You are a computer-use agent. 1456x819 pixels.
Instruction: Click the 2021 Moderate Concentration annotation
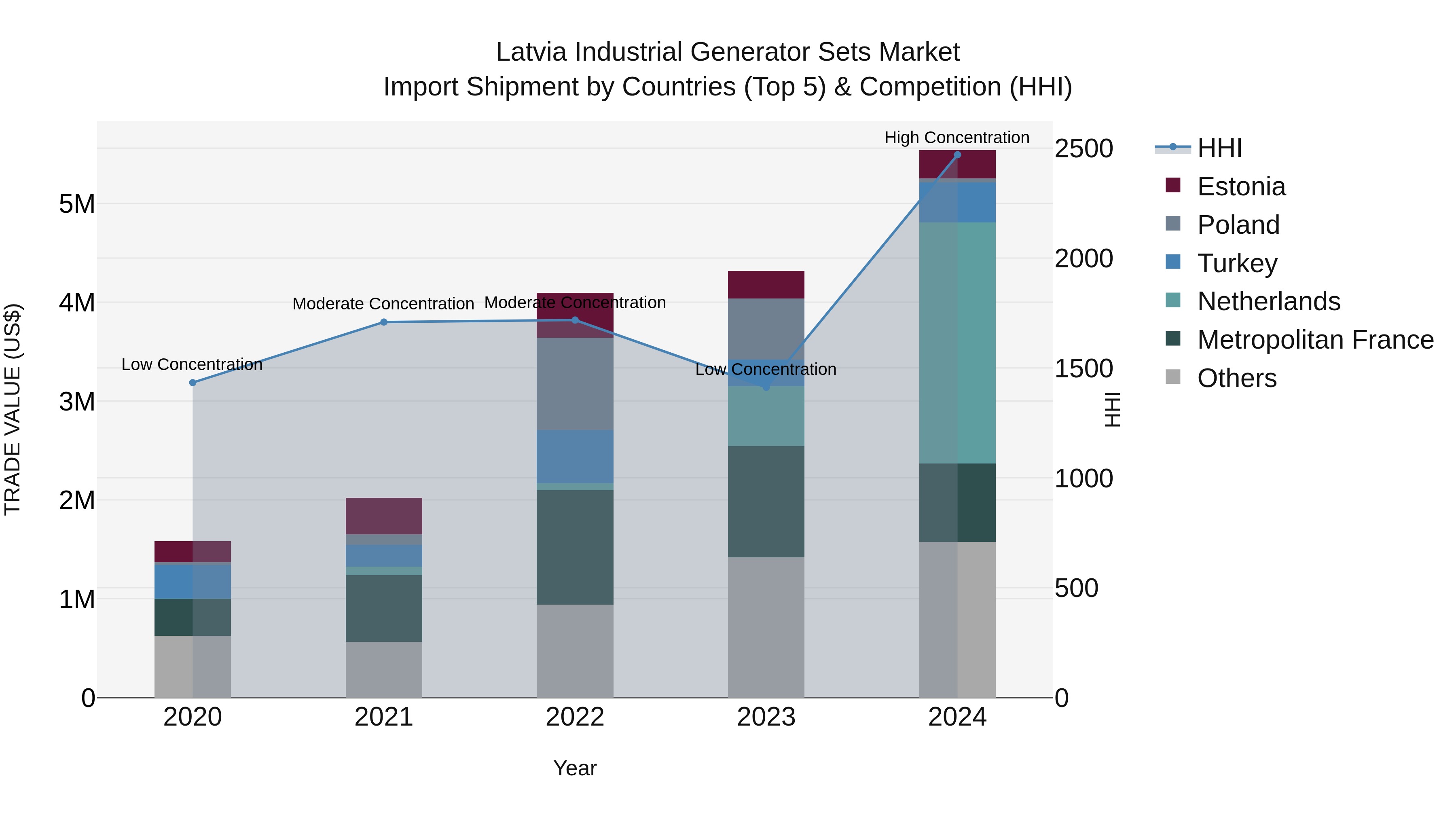click(x=383, y=303)
